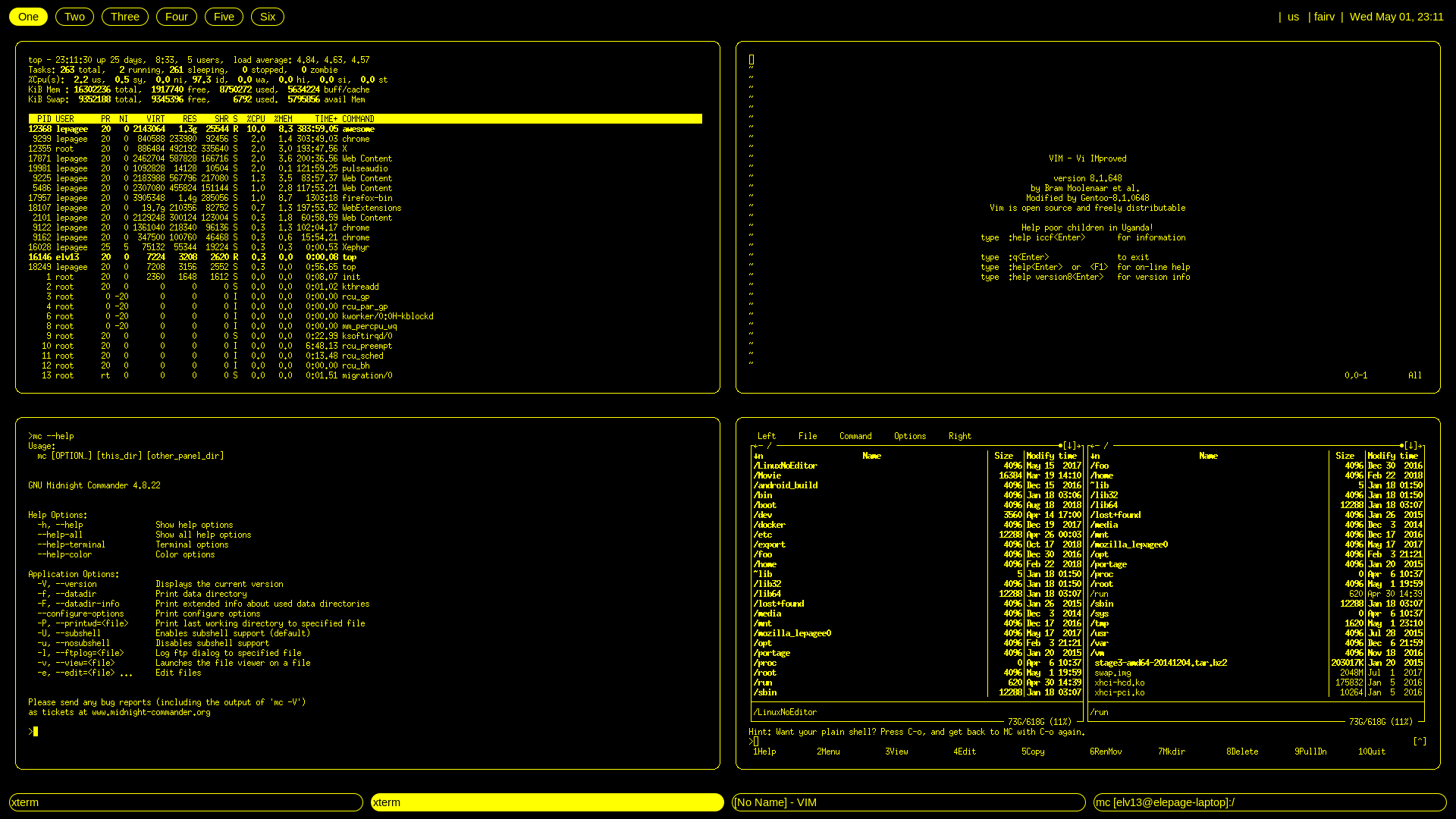Click the date and time clock widget
The image size is (1456, 819).
click(1396, 17)
